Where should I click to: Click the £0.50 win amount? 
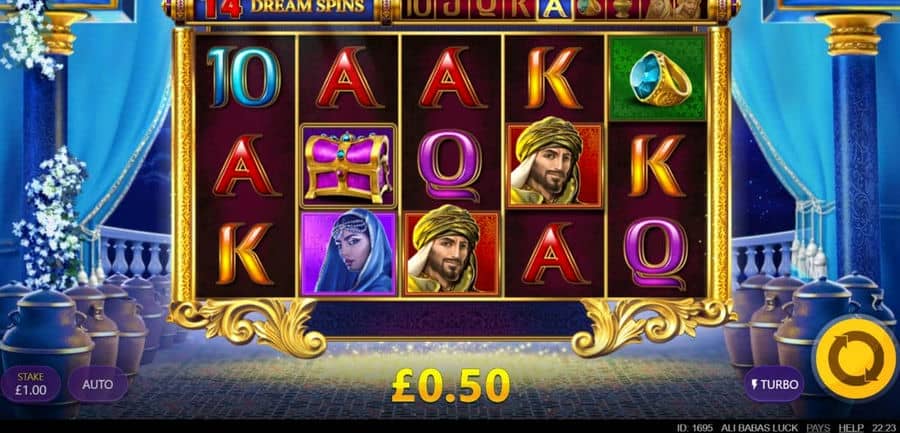(x=451, y=386)
